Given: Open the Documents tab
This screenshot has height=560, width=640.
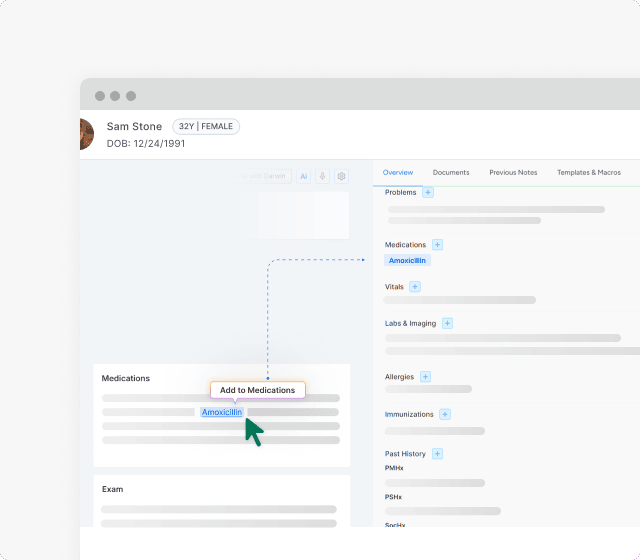Looking at the screenshot, I should pos(451,173).
